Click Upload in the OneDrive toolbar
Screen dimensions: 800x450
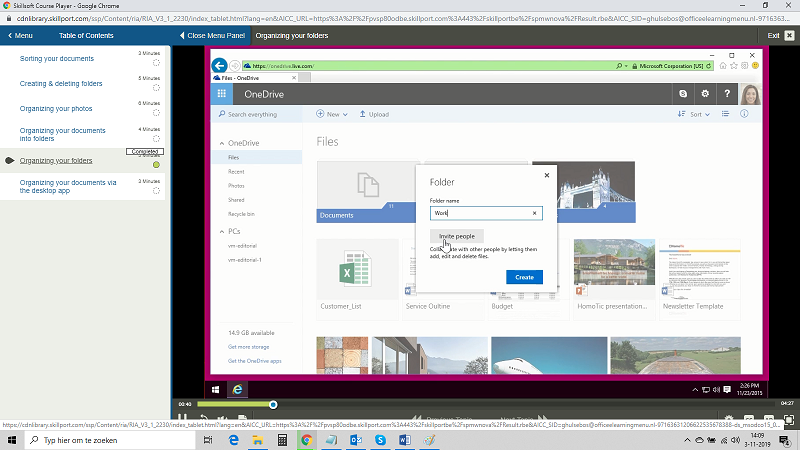[x=374, y=114]
